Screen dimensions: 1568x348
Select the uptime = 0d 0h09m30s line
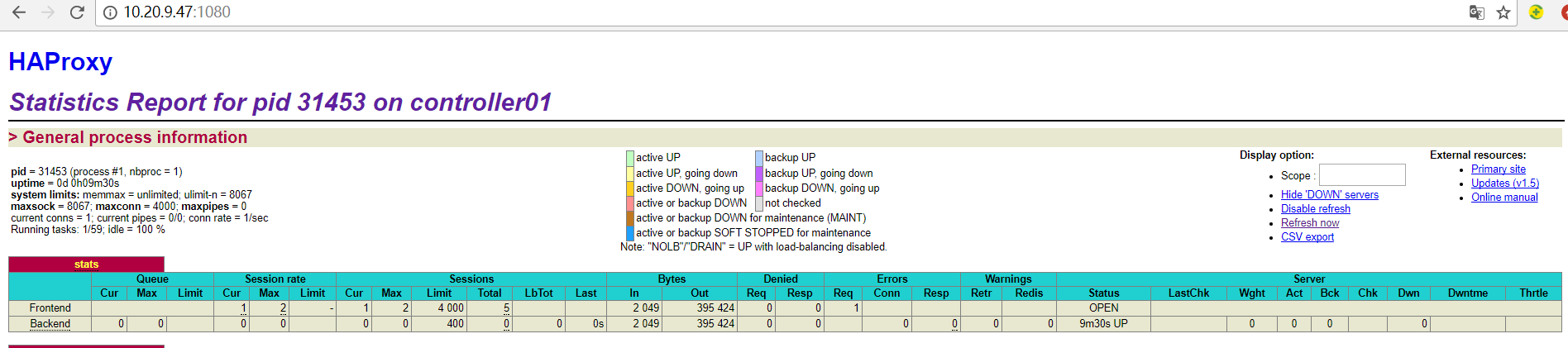pyautogui.click(x=65, y=183)
